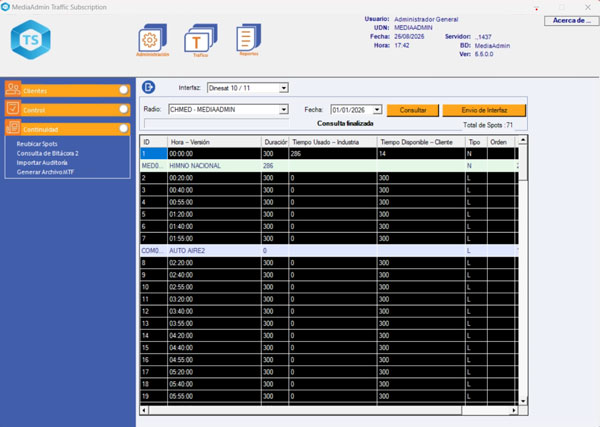Click the Control checklist icon
This screenshot has height=427, width=600.
click(x=13, y=109)
